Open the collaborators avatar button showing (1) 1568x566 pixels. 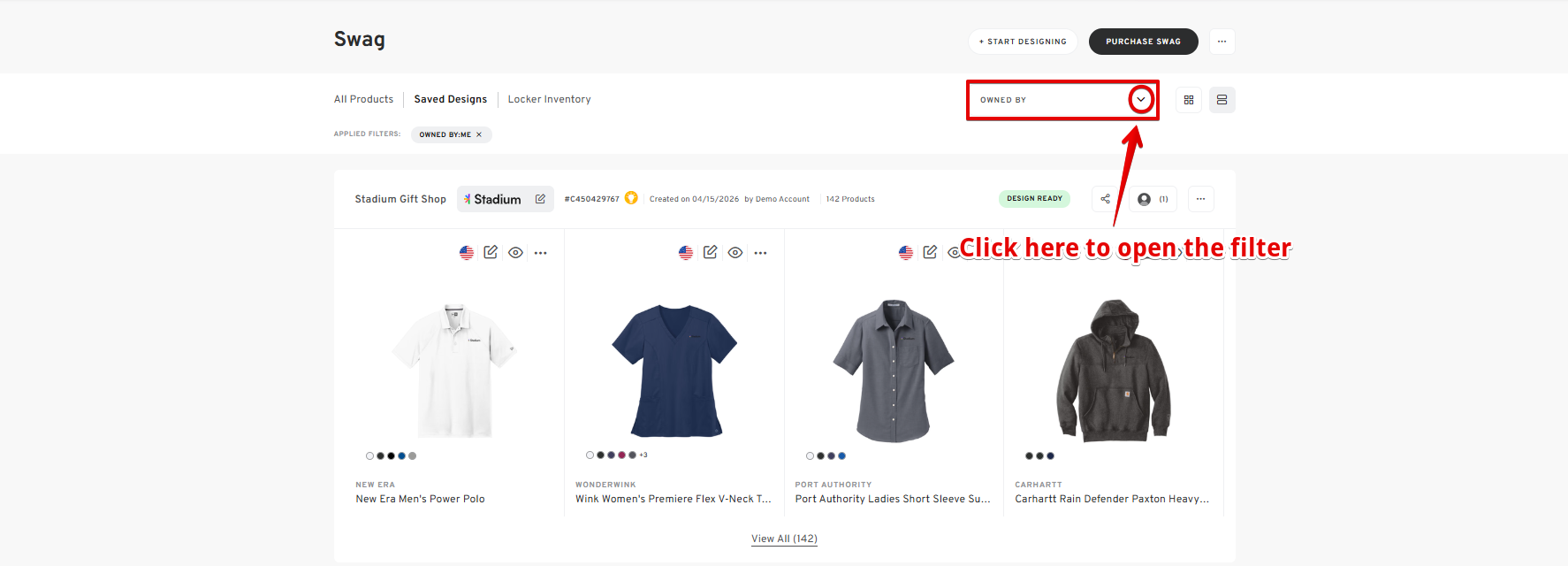[x=1153, y=199]
